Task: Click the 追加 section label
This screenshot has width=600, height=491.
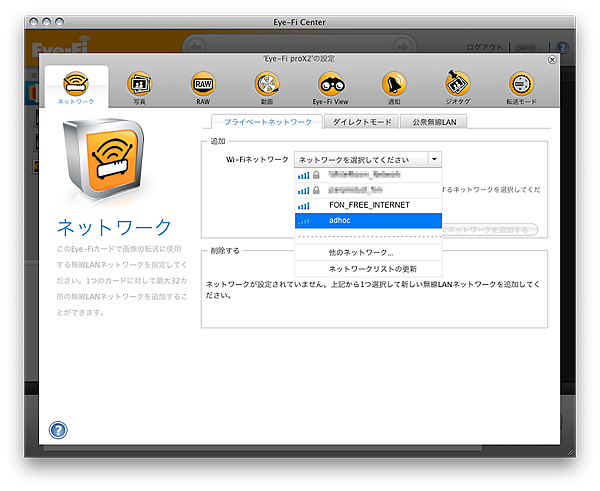Action: pyautogui.click(x=218, y=141)
